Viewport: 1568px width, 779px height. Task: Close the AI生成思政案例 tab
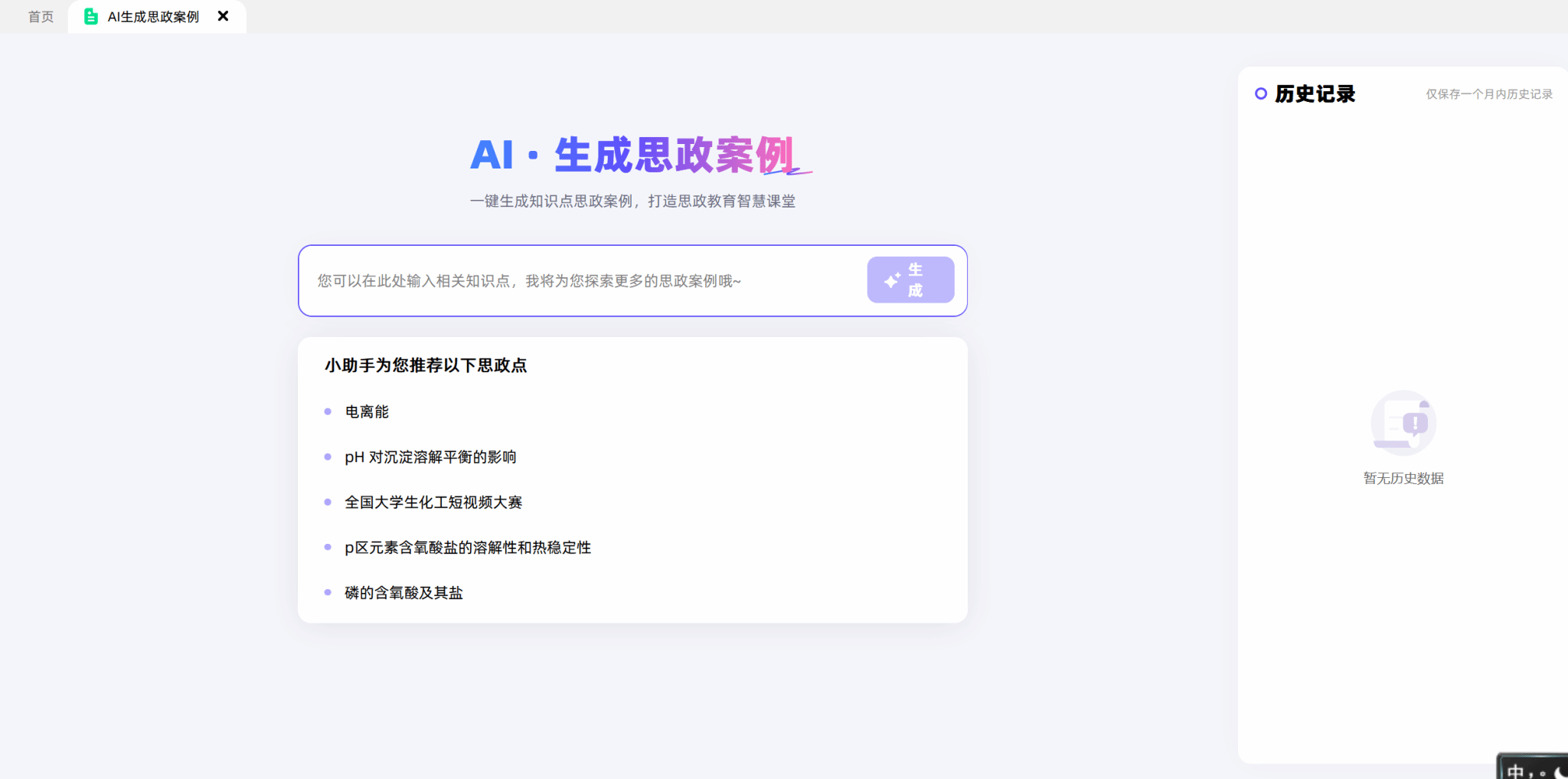coord(223,16)
